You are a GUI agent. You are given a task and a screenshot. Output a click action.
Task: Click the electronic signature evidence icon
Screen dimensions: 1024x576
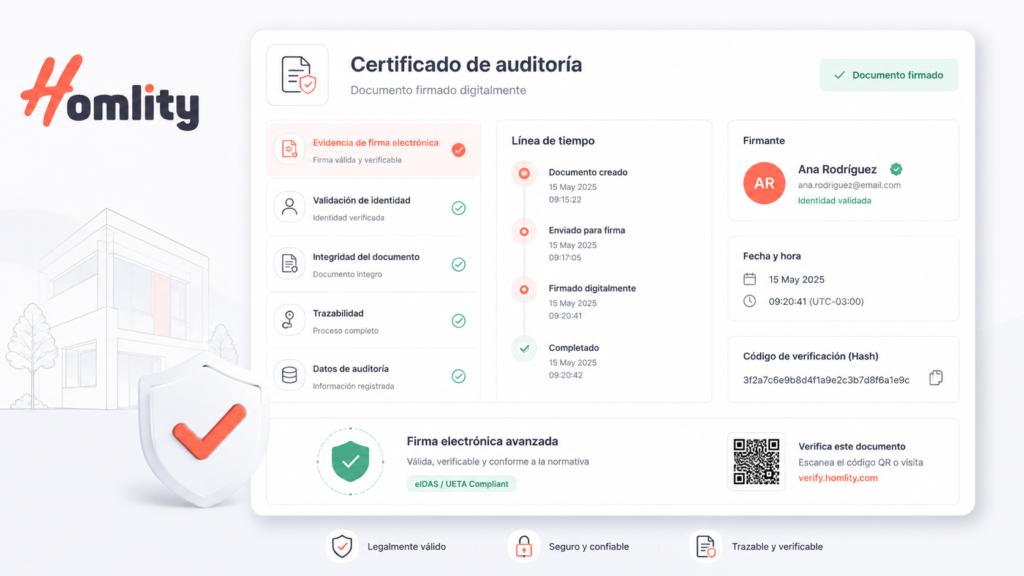(x=289, y=150)
